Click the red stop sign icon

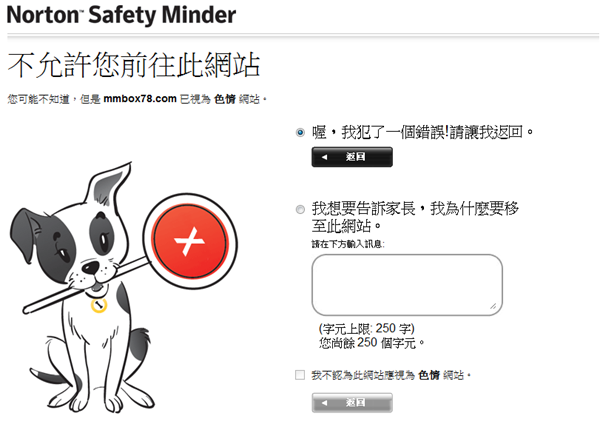point(190,241)
